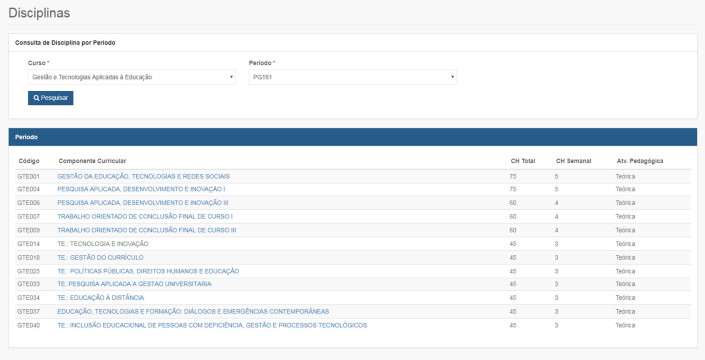Click CH Semanal value in GTE006 row
The height and width of the screenshot is (360, 705).
point(557,203)
